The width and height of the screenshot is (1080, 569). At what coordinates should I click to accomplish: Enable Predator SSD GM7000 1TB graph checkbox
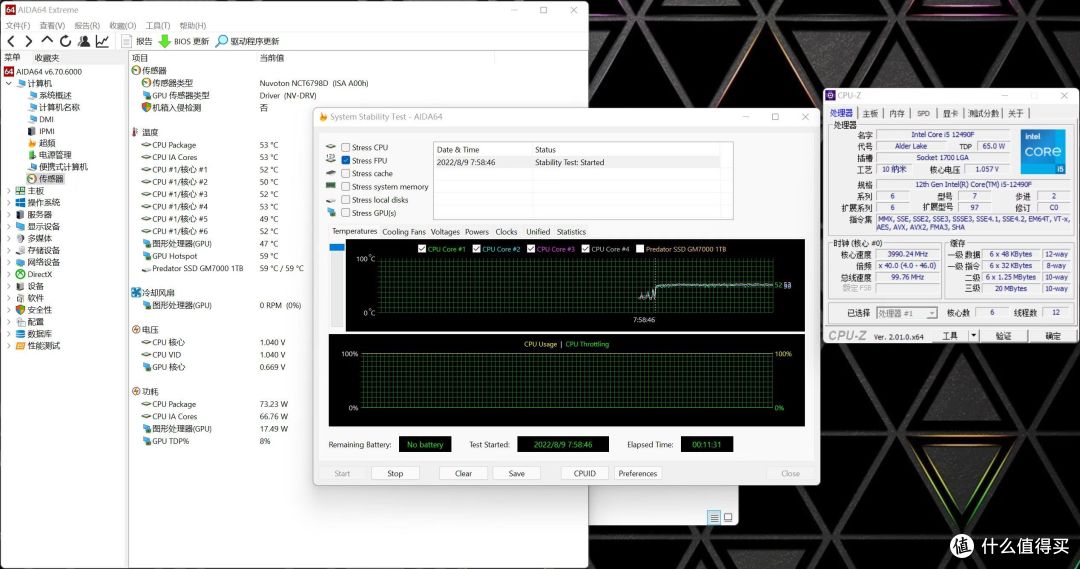coord(640,249)
